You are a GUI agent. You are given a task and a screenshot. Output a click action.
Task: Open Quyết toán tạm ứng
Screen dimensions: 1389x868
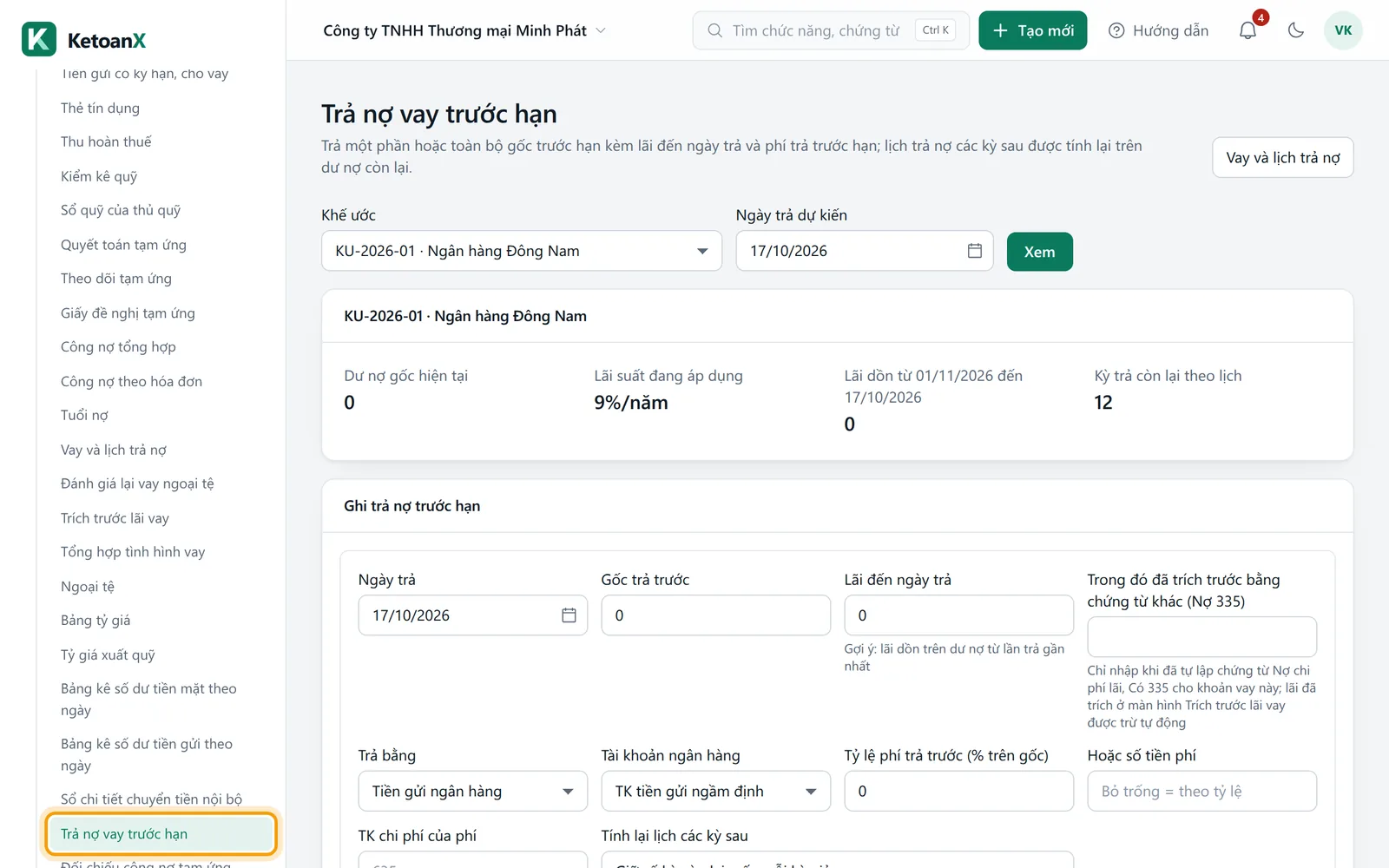[x=123, y=245]
